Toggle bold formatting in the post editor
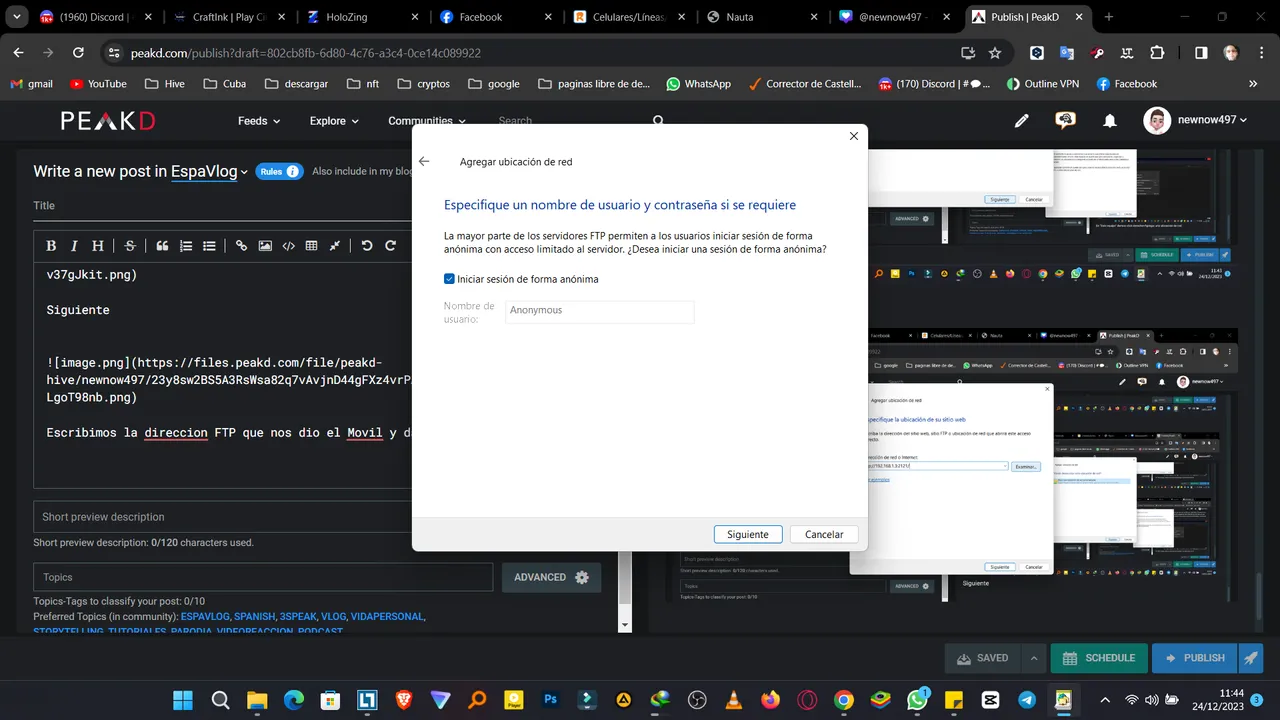The height and width of the screenshot is (720, 1280). [x=51, y=246]
